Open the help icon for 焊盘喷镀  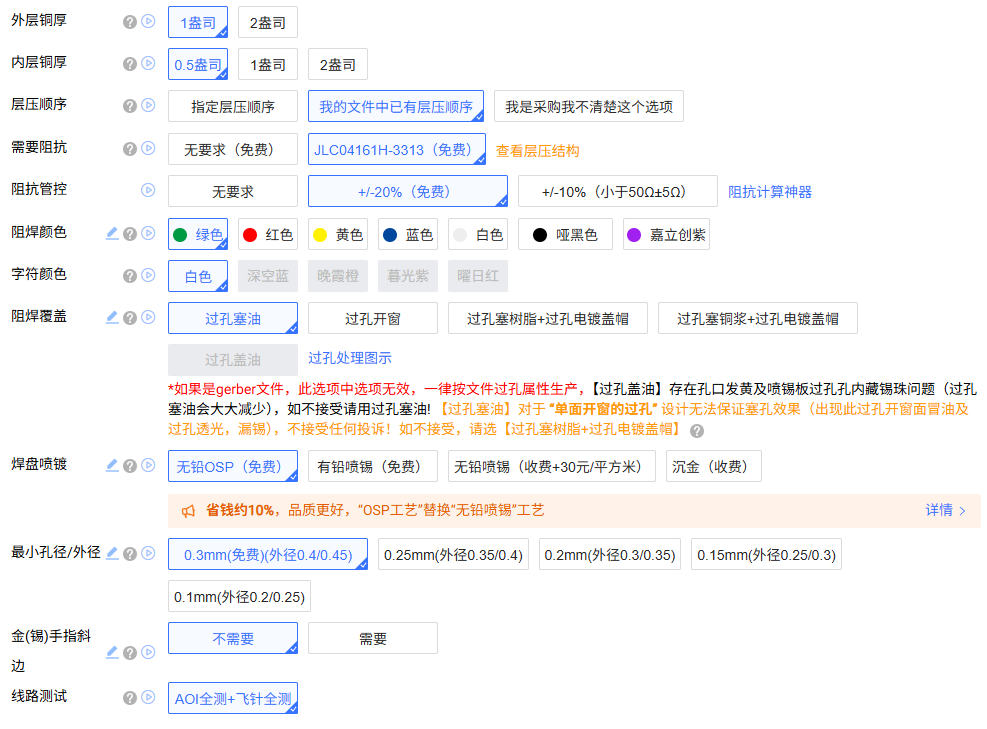pos(130,466)
